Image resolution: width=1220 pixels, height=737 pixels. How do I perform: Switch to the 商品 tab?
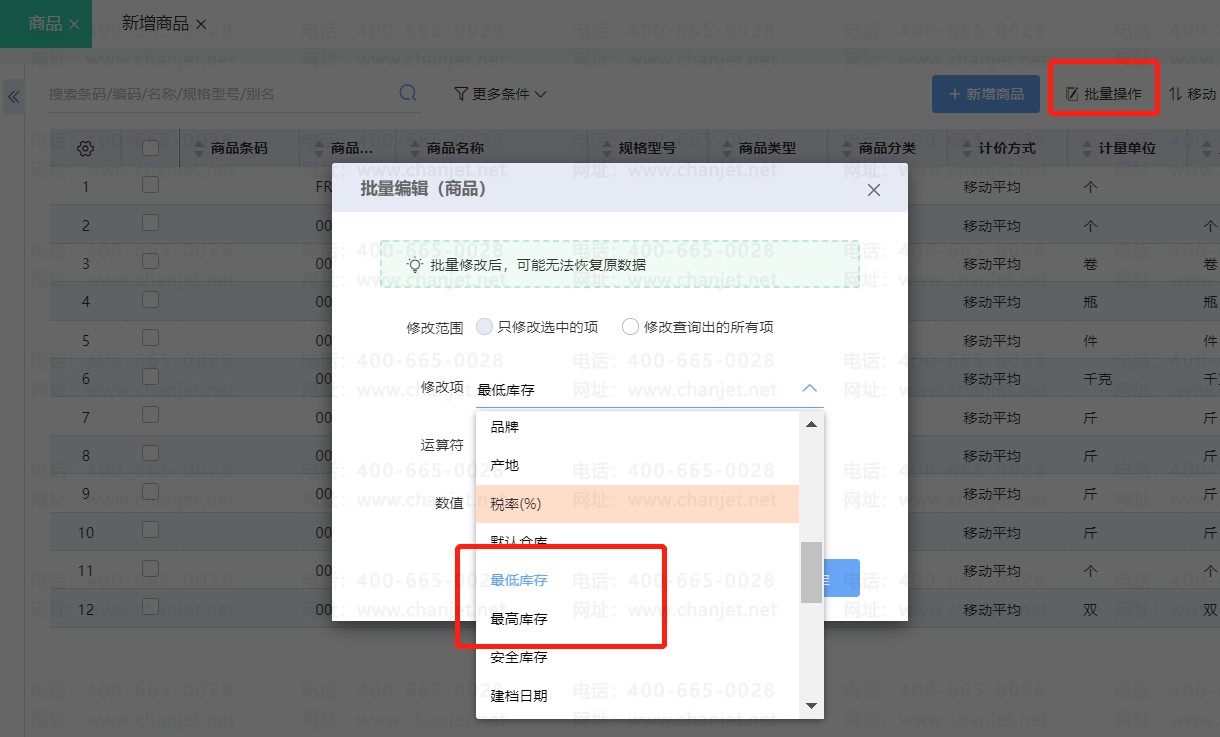[45, 23]
